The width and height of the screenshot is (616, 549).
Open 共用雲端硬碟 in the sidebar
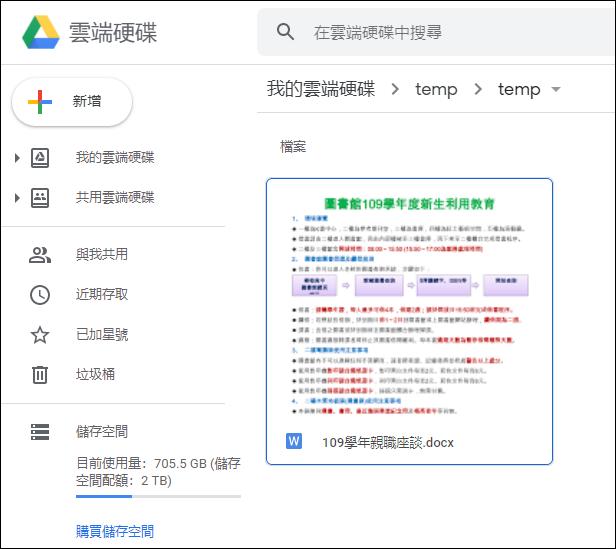coord(114,198)
